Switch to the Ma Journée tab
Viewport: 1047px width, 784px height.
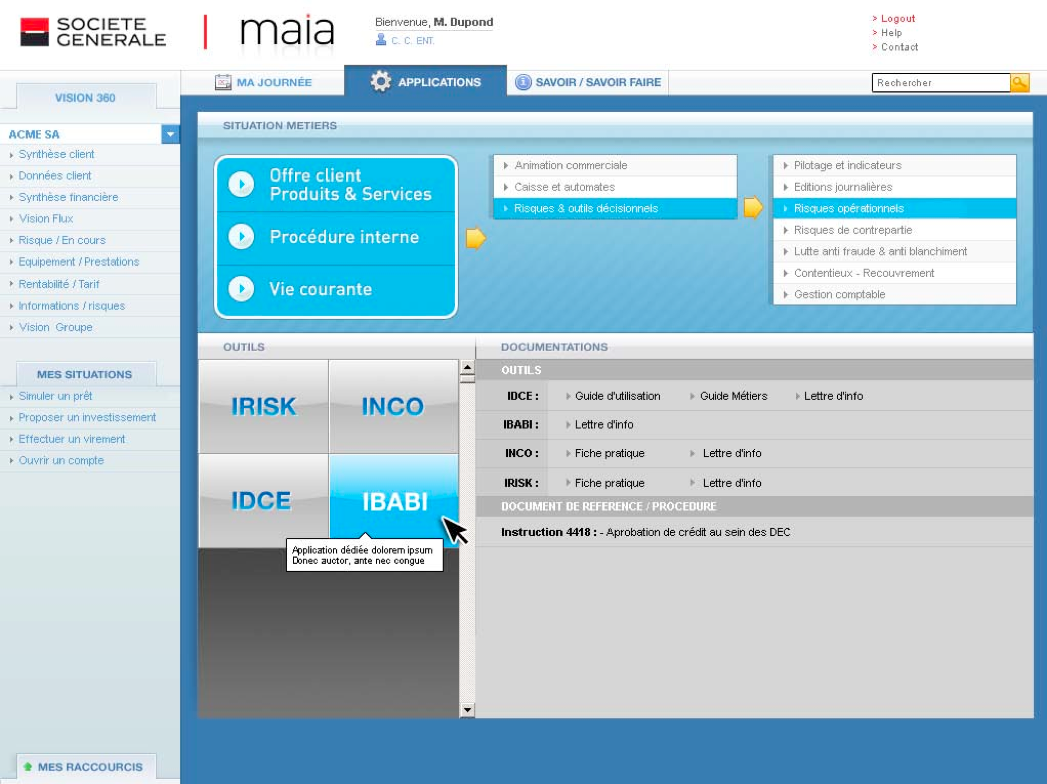[x=264, y=82]
